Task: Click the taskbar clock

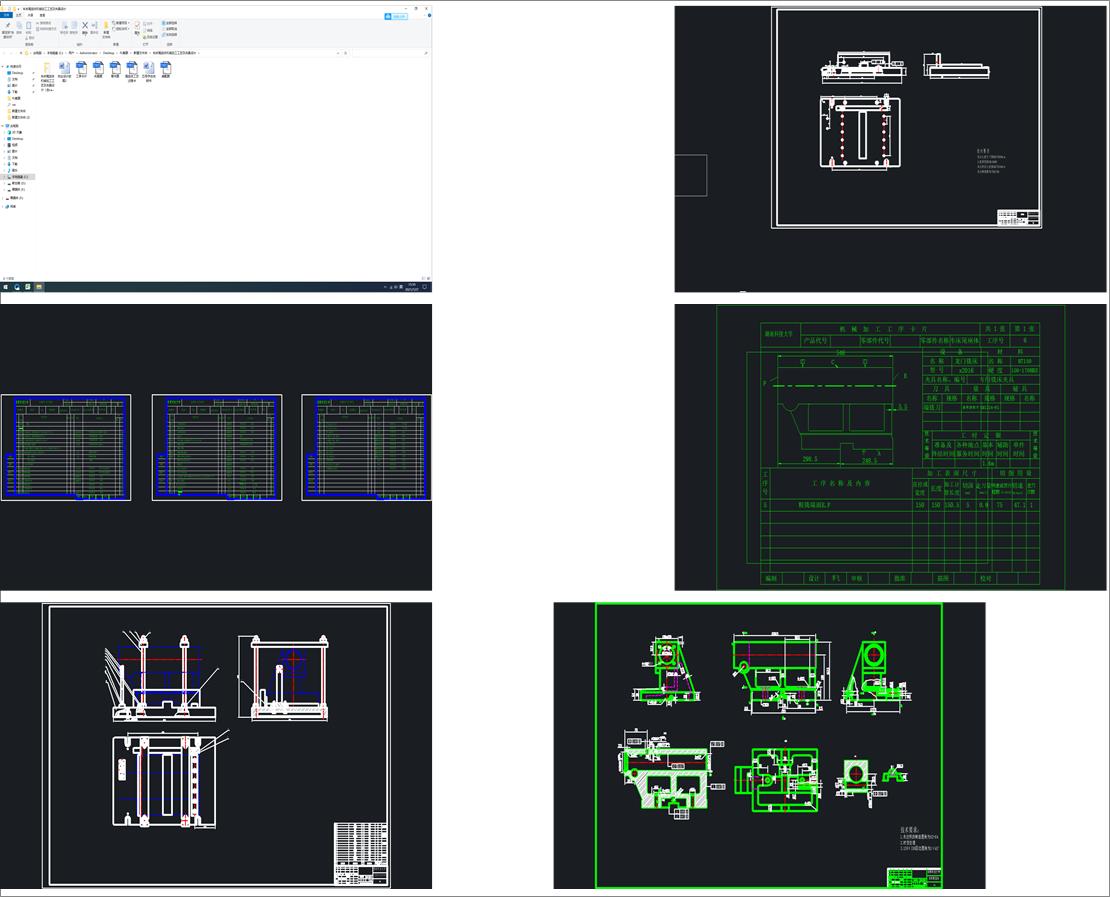Action: coord(411,287)
